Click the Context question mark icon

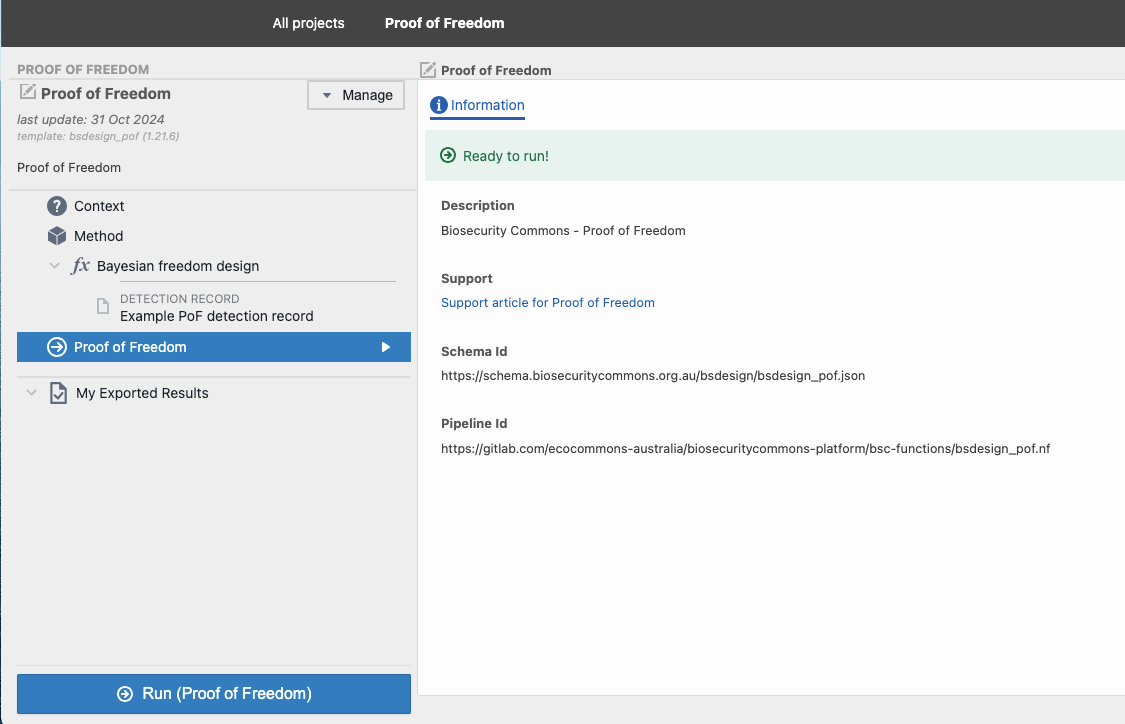(x=57, y=206)
